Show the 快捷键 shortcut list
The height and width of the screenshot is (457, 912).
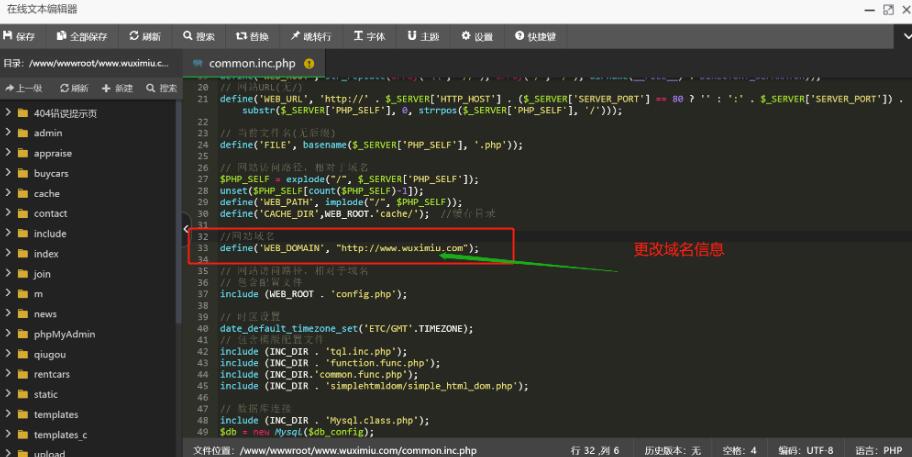coord(535,36)
